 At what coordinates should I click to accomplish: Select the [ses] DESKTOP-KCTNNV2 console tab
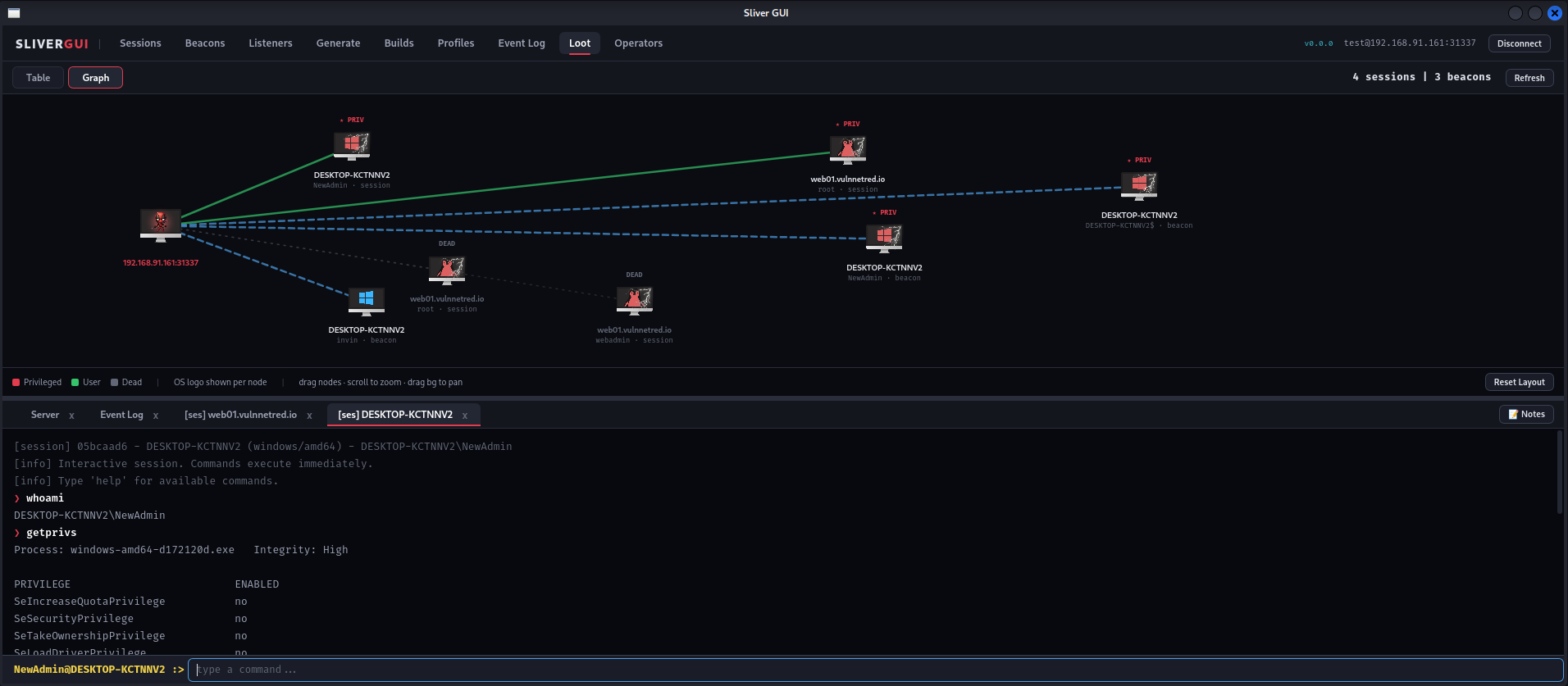(395, 415)
